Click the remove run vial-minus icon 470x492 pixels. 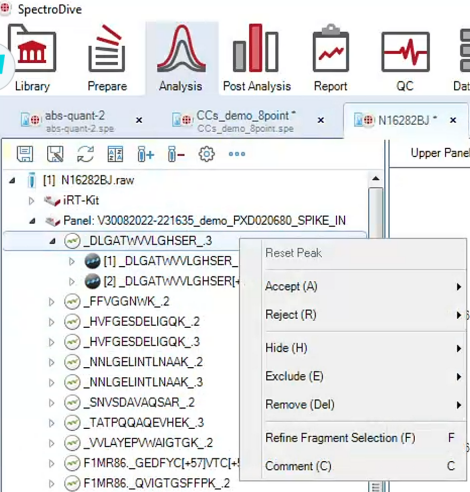pos(176,154)
